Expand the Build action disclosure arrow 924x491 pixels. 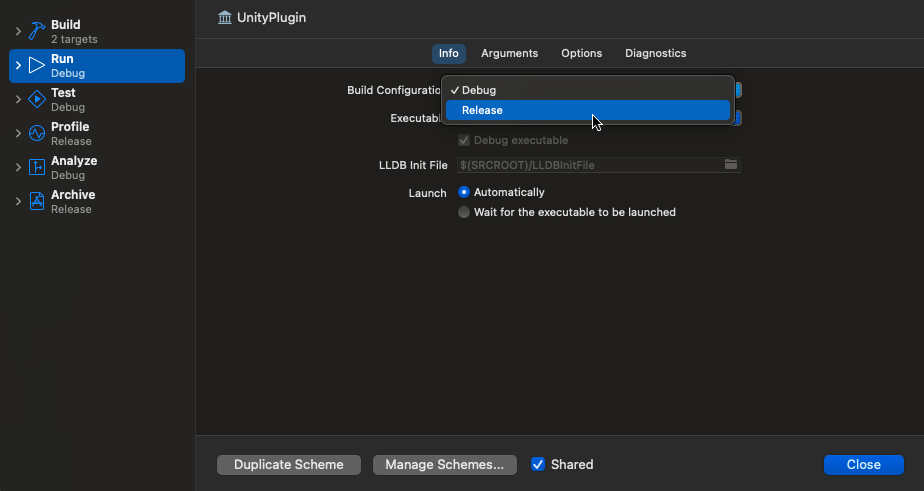(18, 31)
